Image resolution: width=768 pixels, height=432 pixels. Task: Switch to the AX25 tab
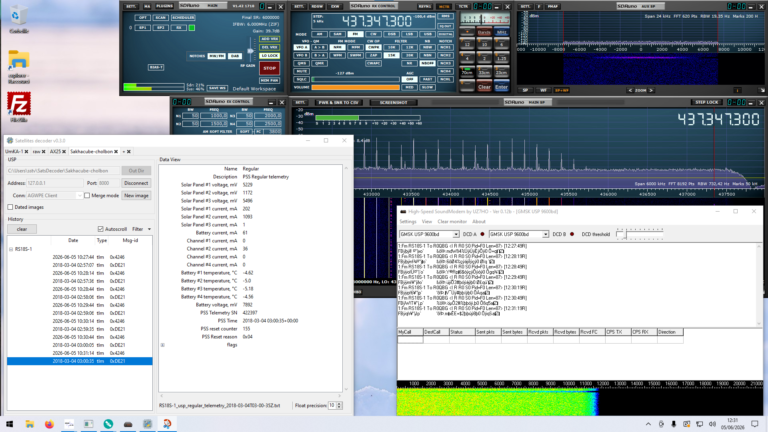click(x=55, y=152)
